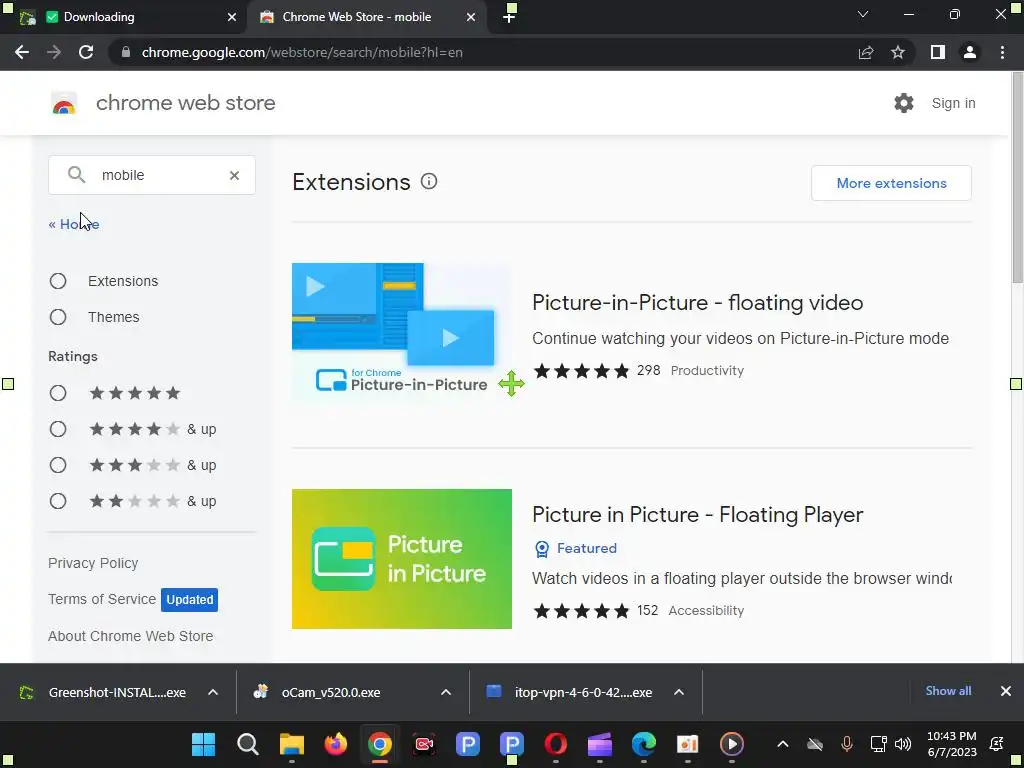Open taskbar Search magnifier

coord(248,744)
